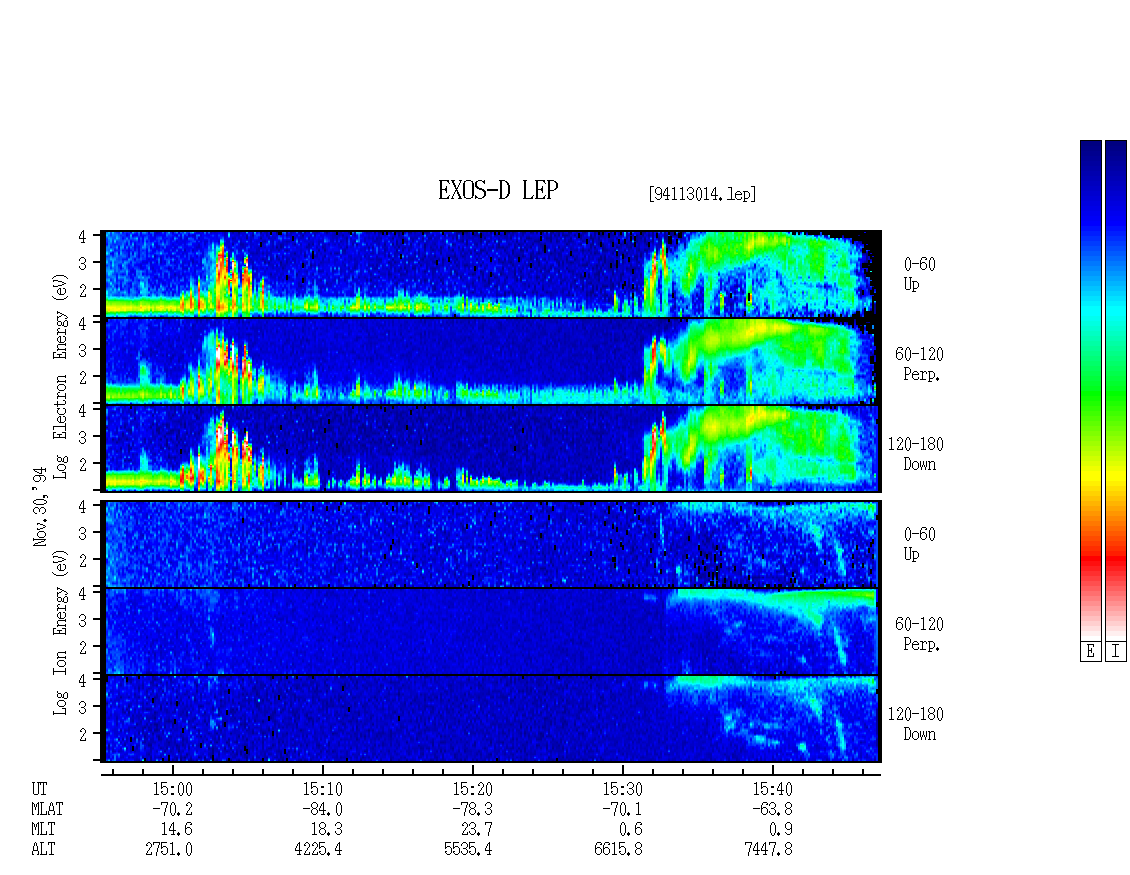This screenshot has height=875, width=1130.
Task: Click the electron 120-180 Down spectrogram panel
Action: 493,448
